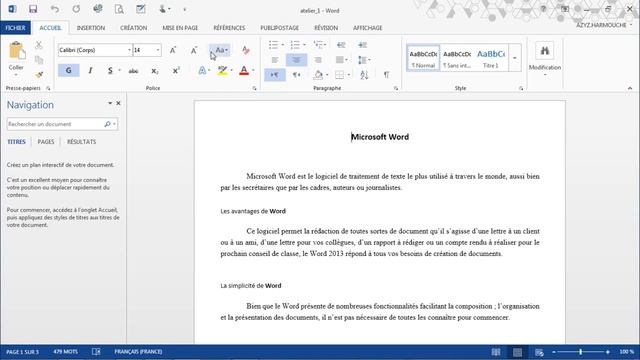Sort the text with the A-Z sort icon

pyautogui.click(x=364, y=75)
